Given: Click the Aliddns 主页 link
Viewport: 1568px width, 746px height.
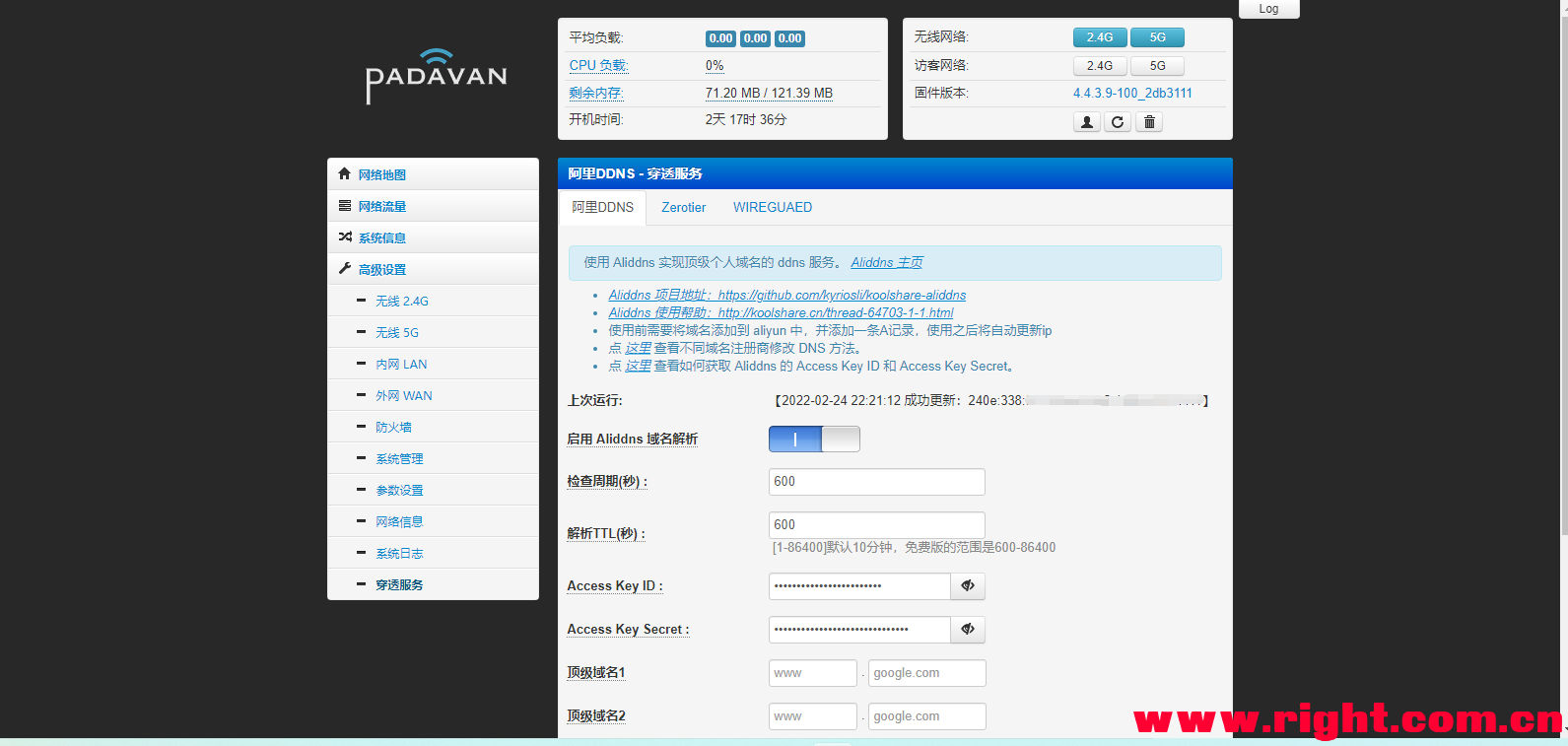Looking at the screenshot, I should [887, 263].
